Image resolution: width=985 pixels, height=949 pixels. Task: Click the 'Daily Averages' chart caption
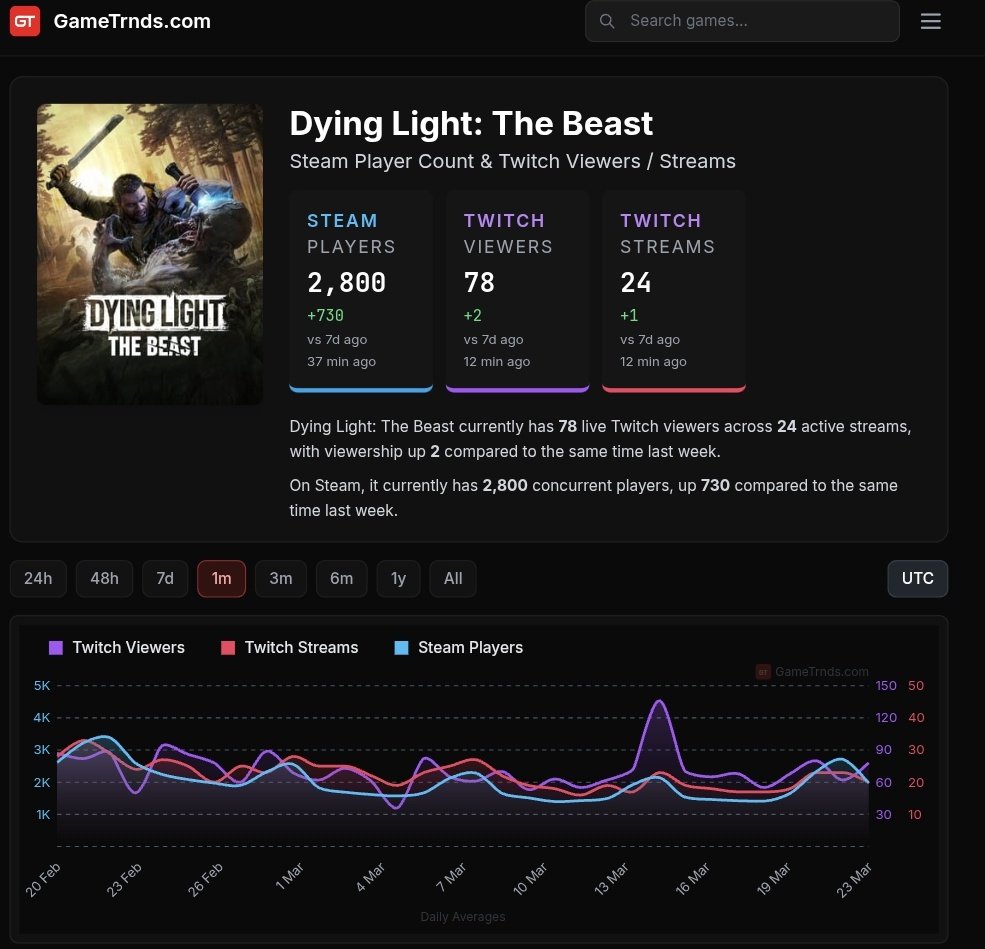[x=463, y=916]
